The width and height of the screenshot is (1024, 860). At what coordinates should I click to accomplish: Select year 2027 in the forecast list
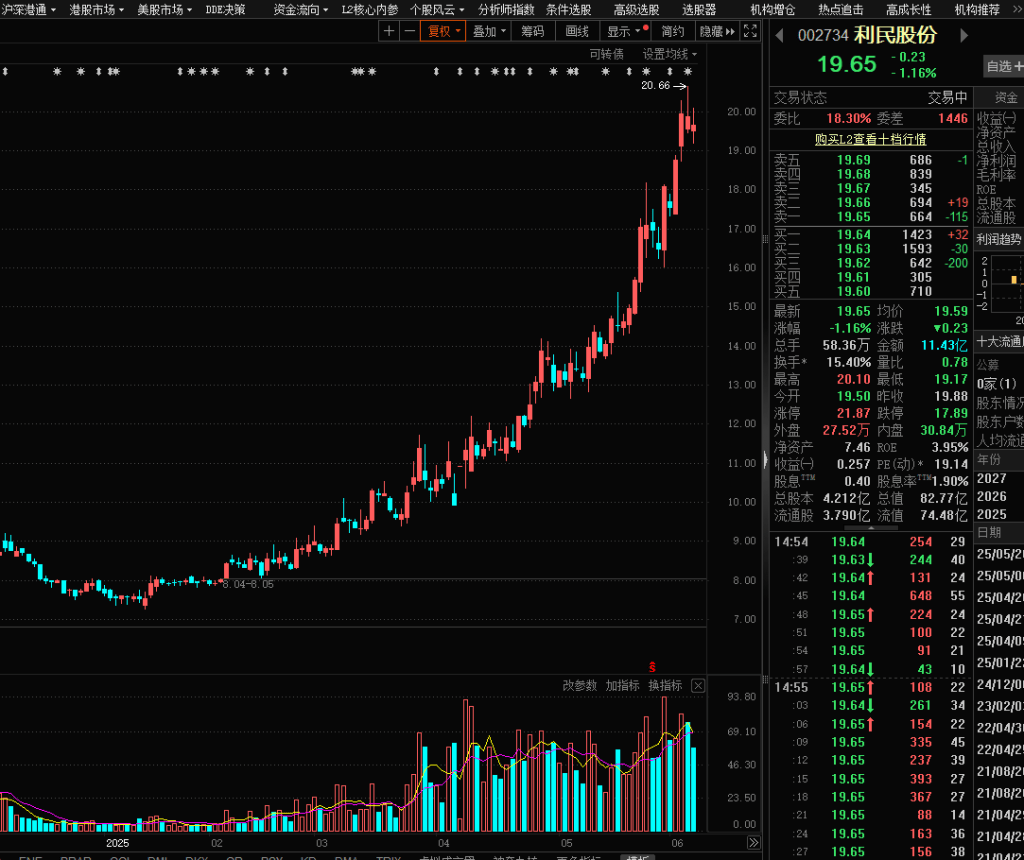[x=991, y=479]
